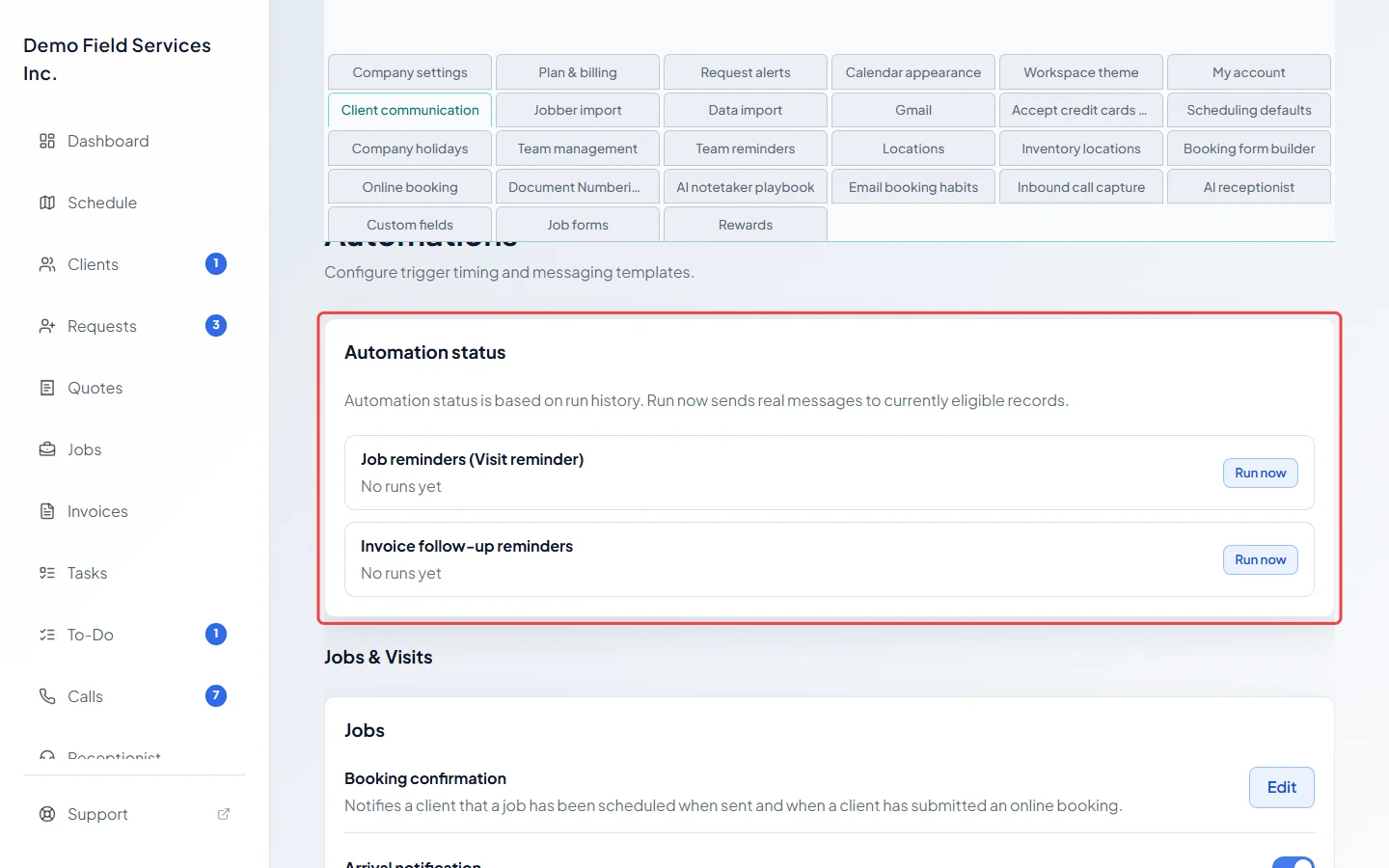The height and width of the screenshot is (868, 1389).
Task: Select Inventory locations tab
Action: coord(1081,149)
